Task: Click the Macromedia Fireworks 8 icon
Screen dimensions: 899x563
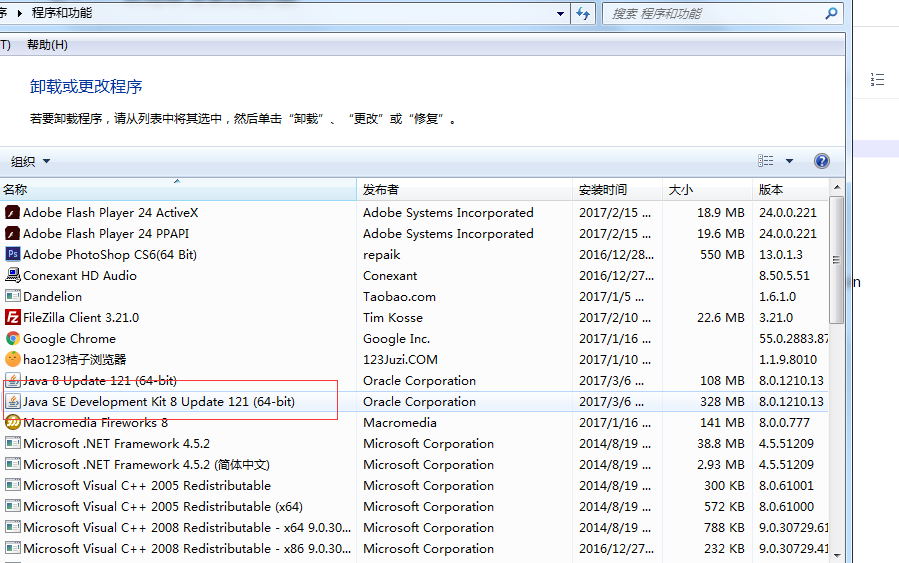Action: [x=13, y=423]
